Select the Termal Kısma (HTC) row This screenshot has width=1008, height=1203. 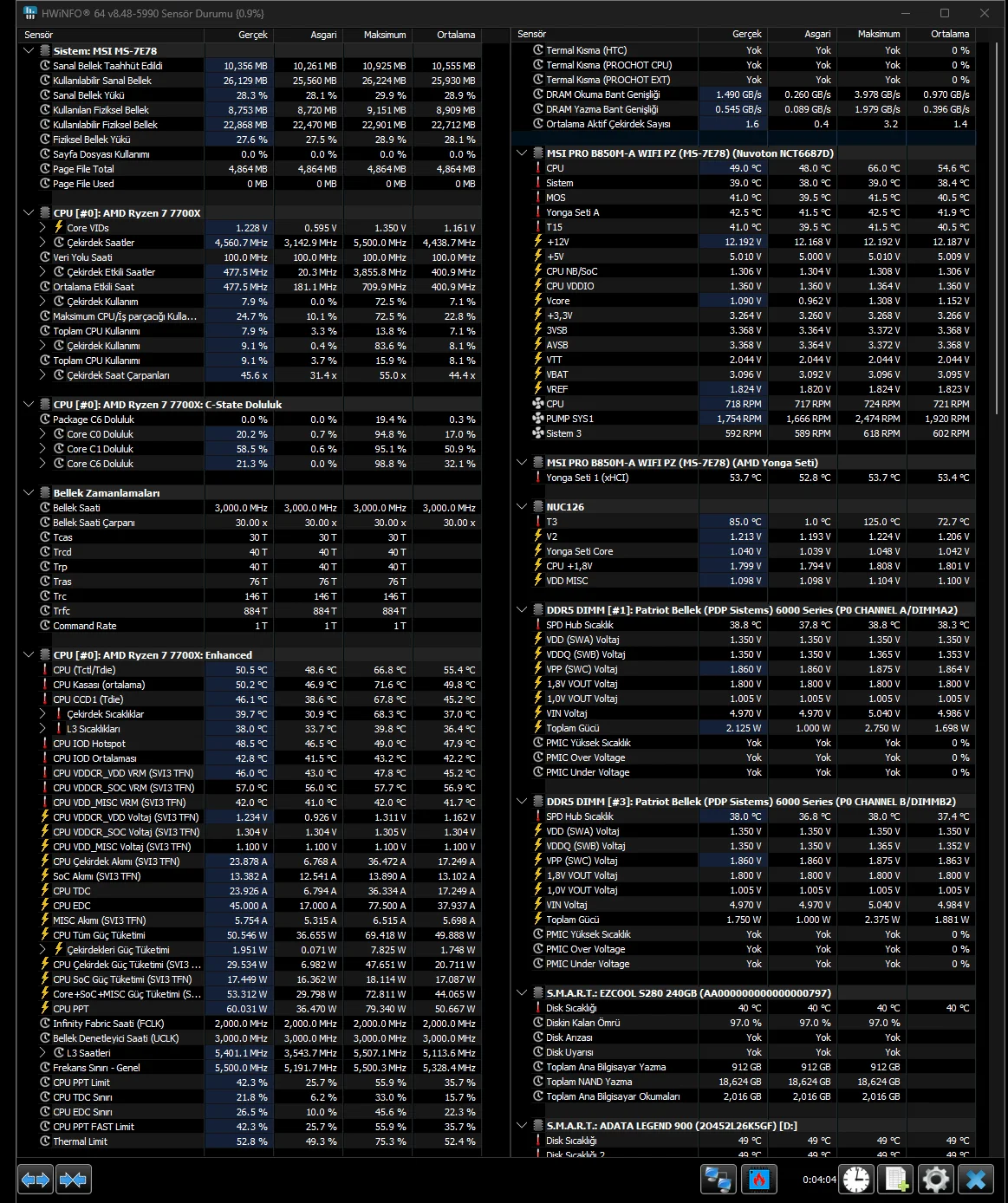click(x=745, y=50)
